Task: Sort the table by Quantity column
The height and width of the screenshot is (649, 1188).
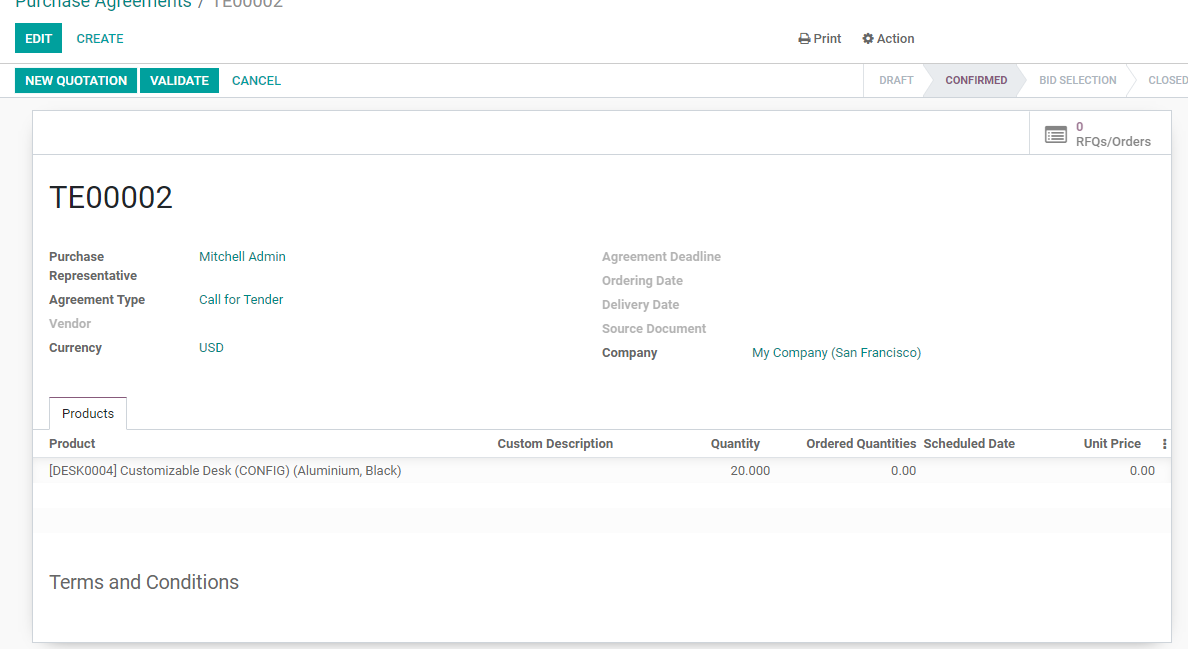Action: click(735, 444)
